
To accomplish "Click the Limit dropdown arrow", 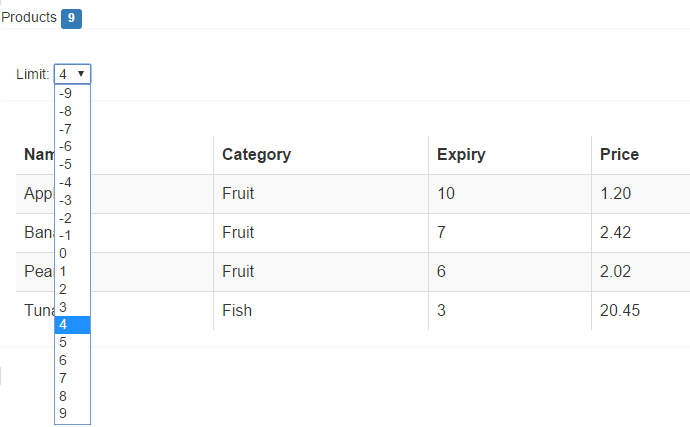I will pos(80,74).
